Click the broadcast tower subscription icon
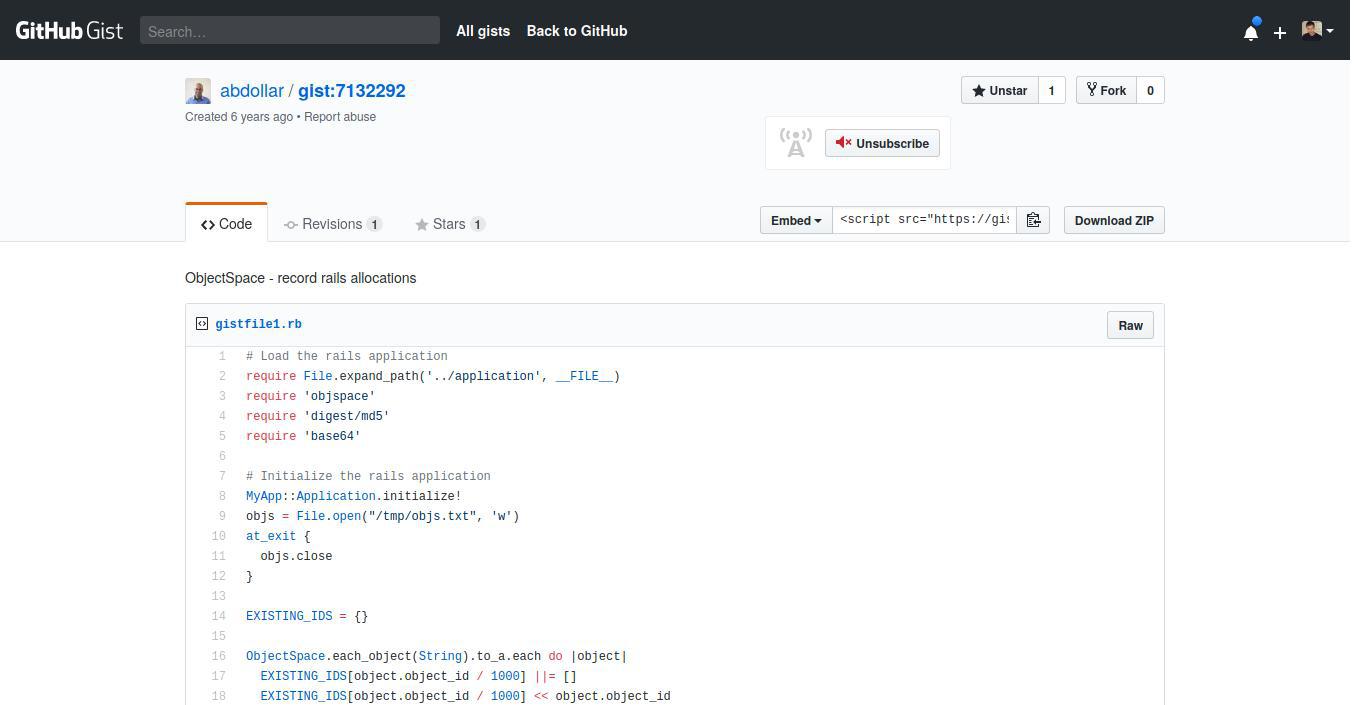This screenshot has height=705, width=1366. click(796, 143)
